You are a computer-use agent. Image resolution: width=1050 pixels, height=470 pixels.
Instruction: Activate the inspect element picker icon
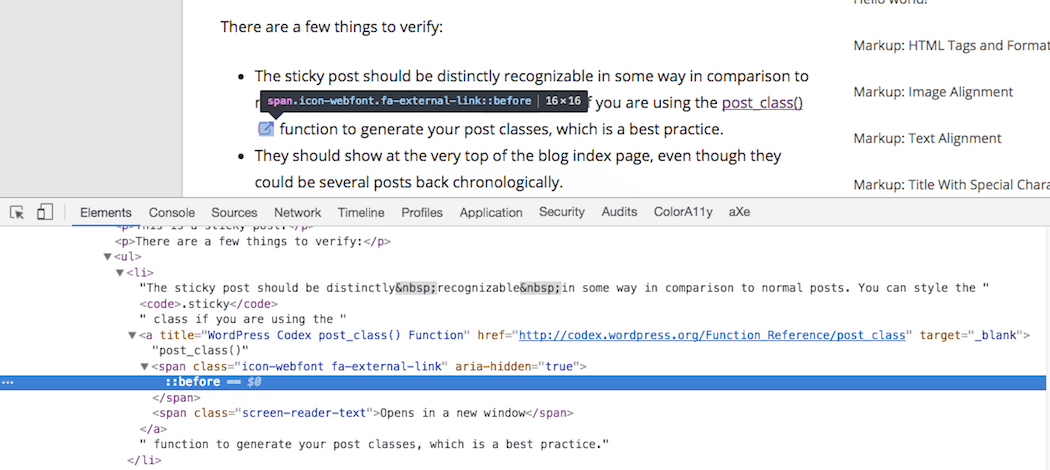tap(17, 212)
